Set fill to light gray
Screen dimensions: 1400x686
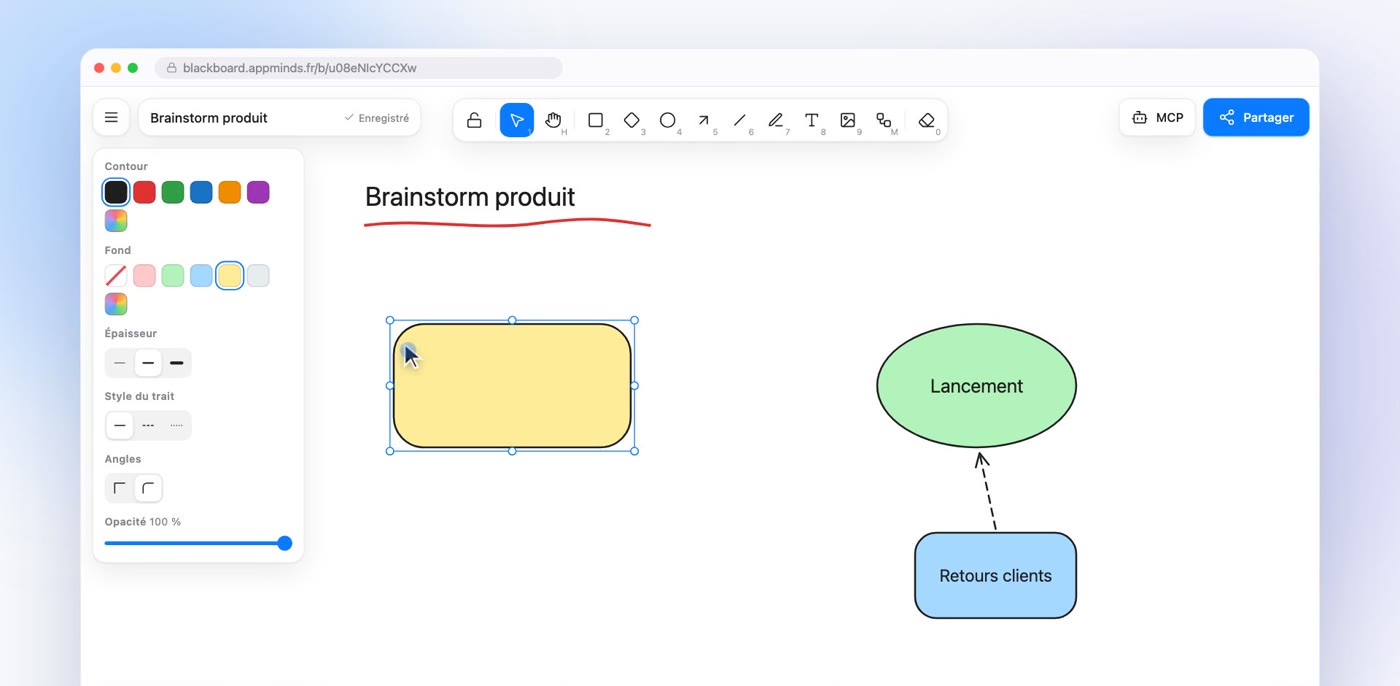[258, 276]
